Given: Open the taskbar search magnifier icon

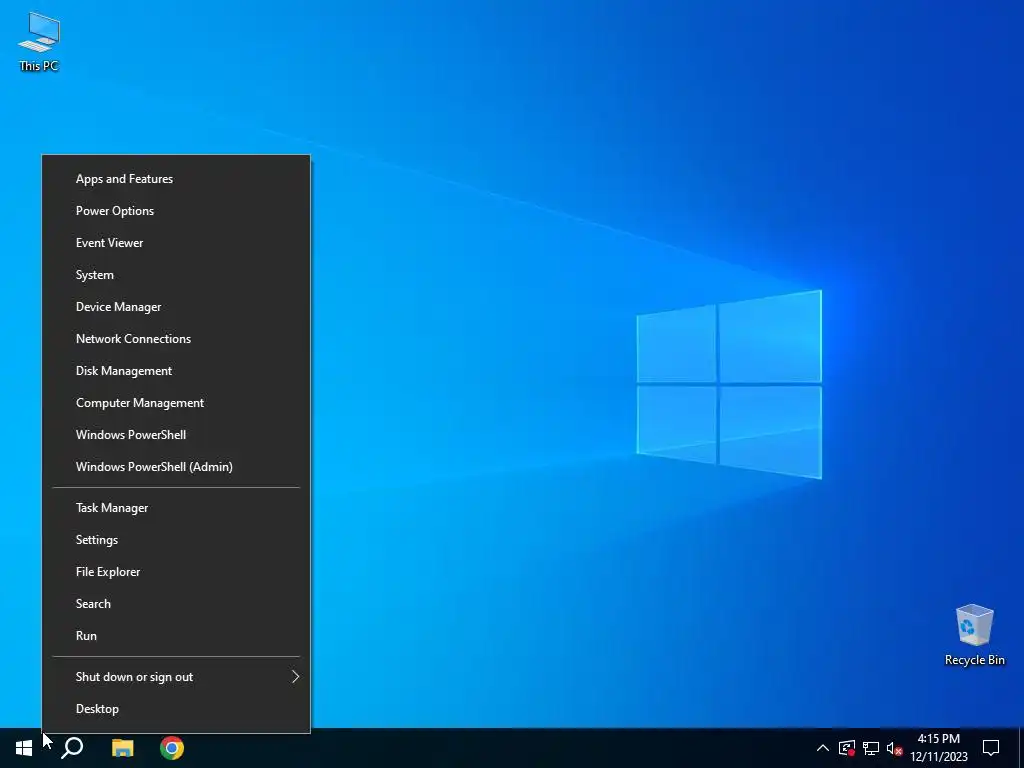Looking at the screenshot, I should 72,748.
